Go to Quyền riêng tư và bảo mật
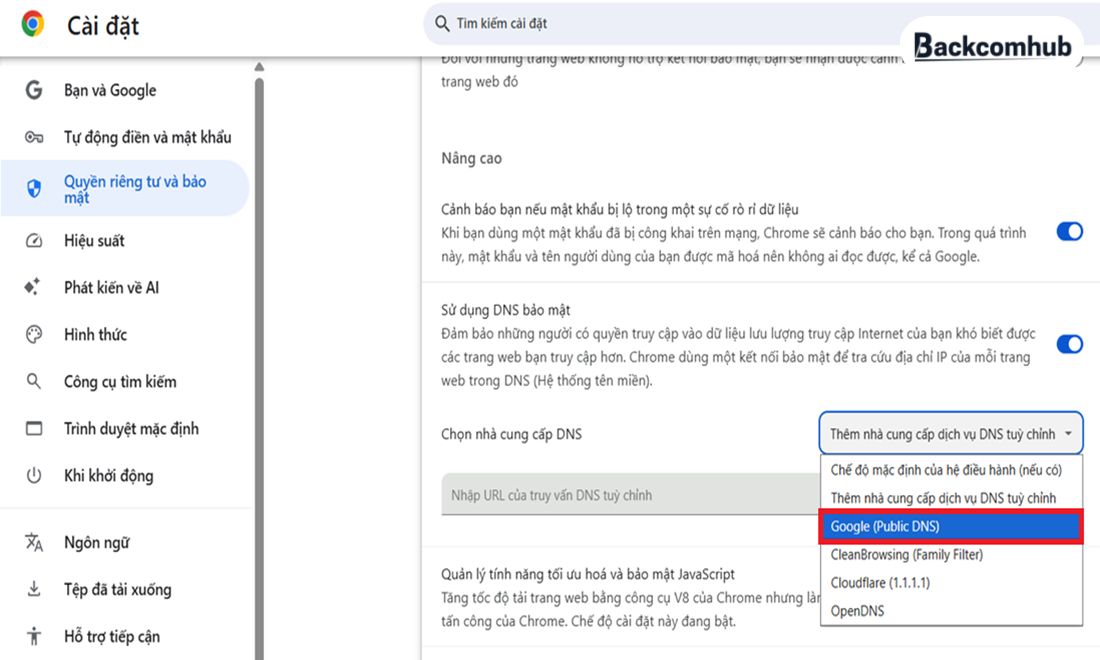This screenshot has height=660, width=1100. (125, 188)
